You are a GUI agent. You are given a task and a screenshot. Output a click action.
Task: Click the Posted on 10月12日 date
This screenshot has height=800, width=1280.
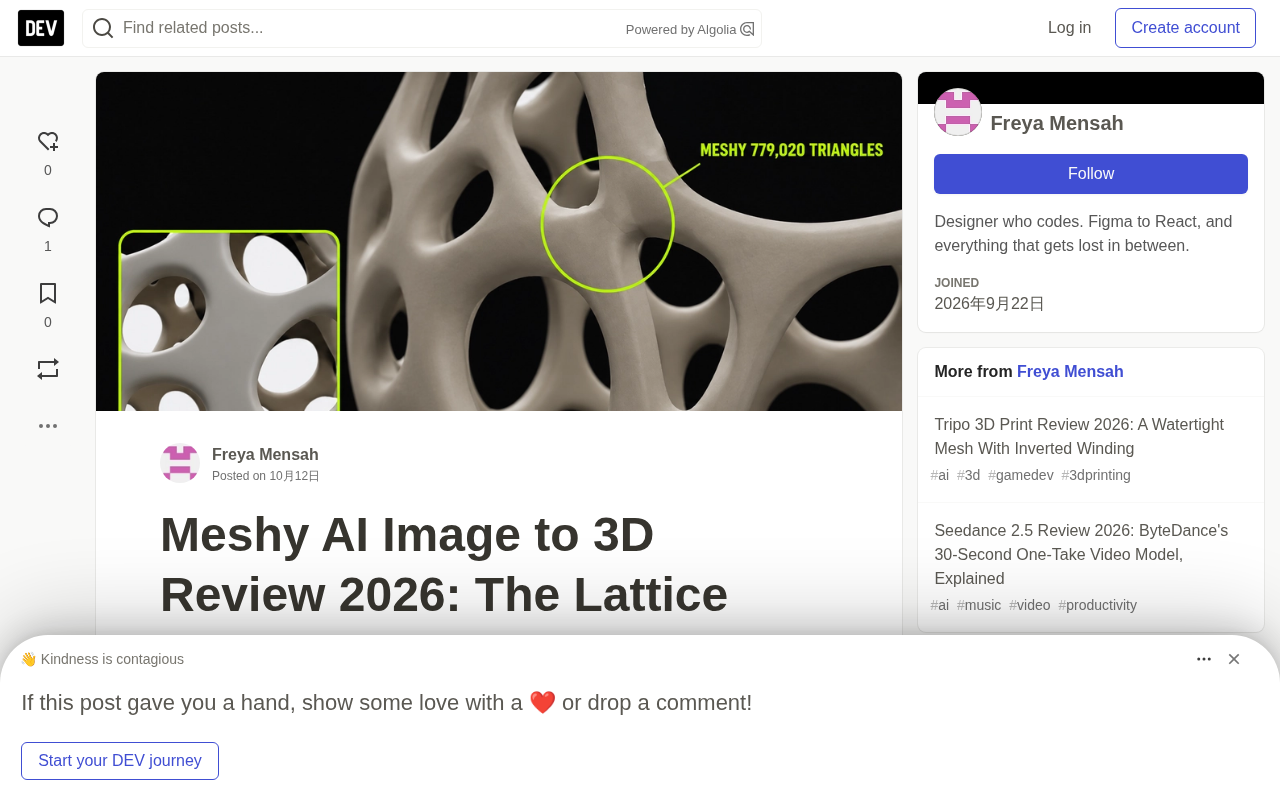click(x=266, y=476)
